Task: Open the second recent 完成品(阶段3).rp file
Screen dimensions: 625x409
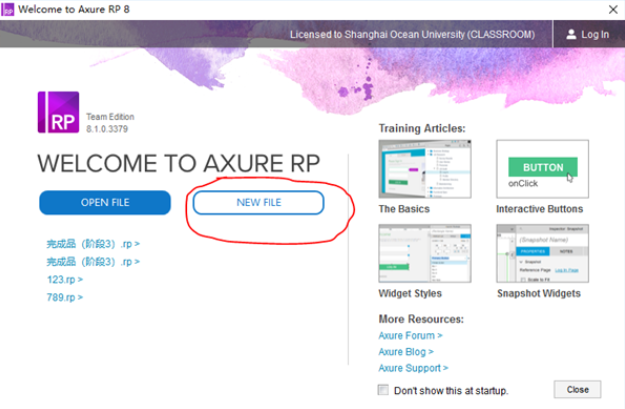Action: click(x=93, y=262)
